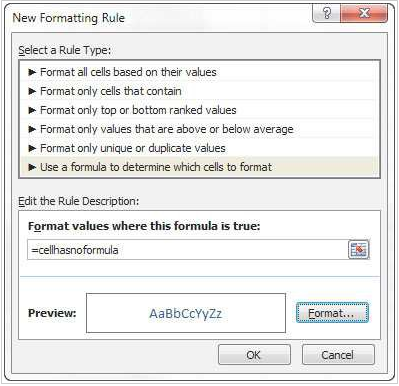Click the help question mark button
The height and width of the screenshot is (386, 399).
point(326,13)
